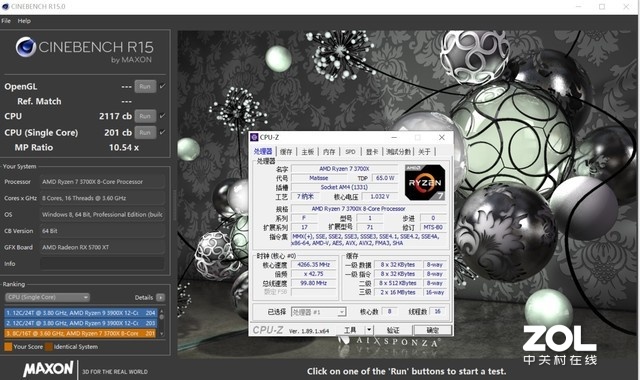Open the 工具 dropdown arrow
The image size is (640, 380).
pyautogui.click(x=369, y=330)
